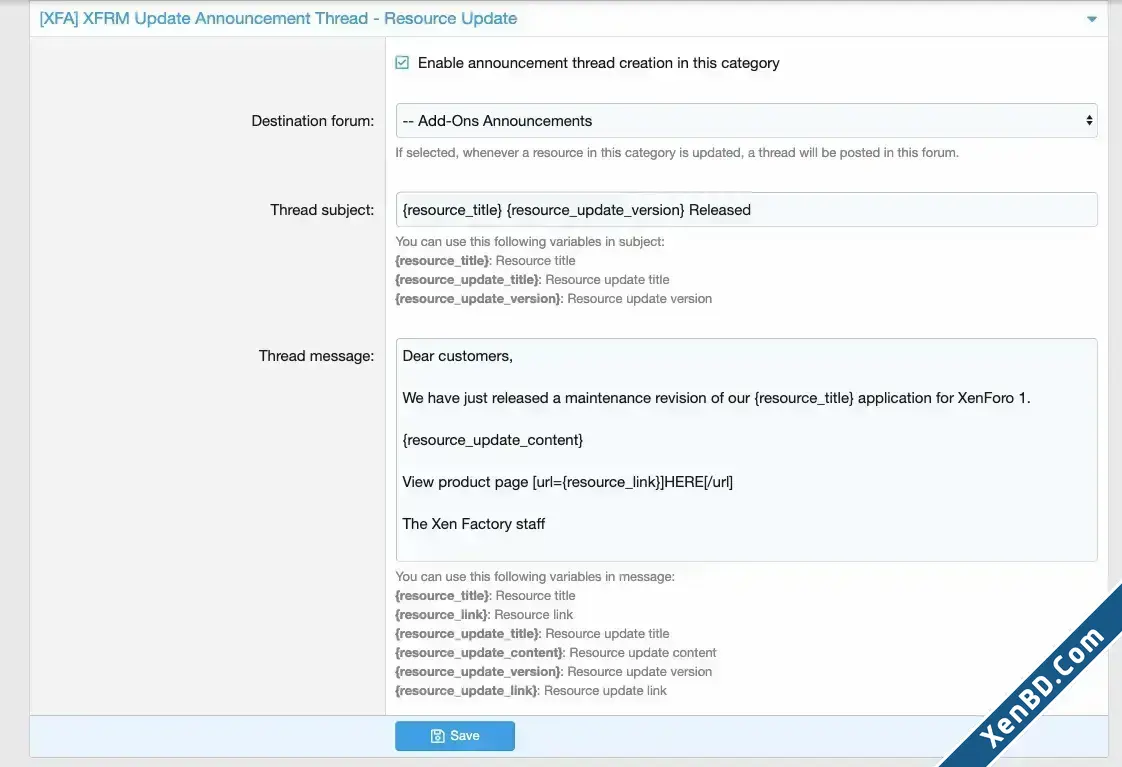Click 'You can use this following variables in message:'

(535, 577)
